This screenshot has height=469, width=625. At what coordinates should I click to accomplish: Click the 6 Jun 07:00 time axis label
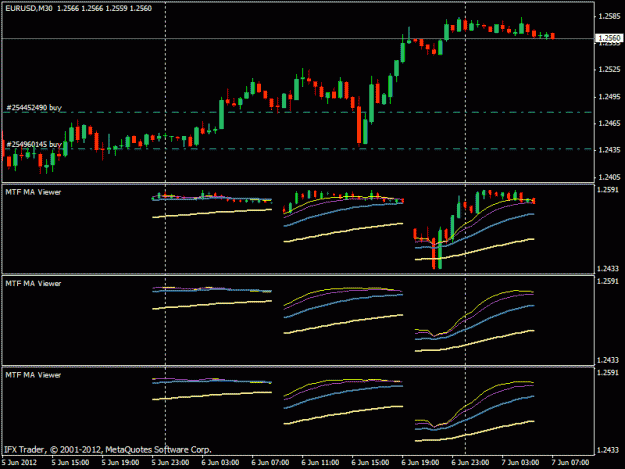click(270, 463)
